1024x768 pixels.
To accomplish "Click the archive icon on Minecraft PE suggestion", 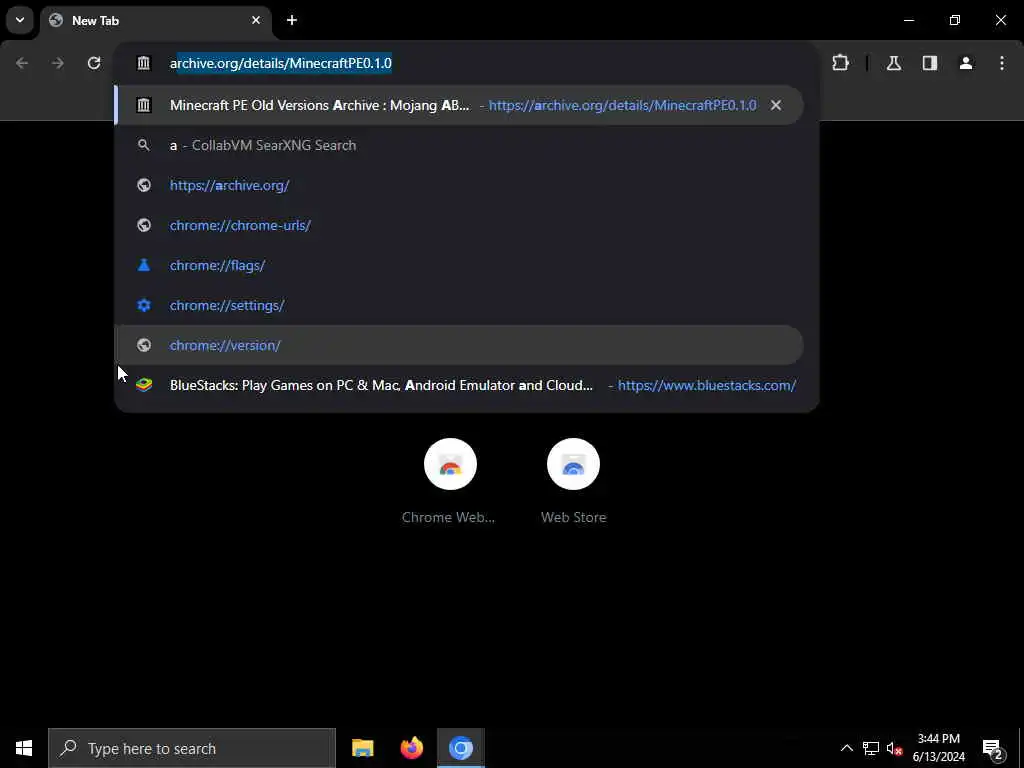I will pyautogui.click(x=144, y=105).
